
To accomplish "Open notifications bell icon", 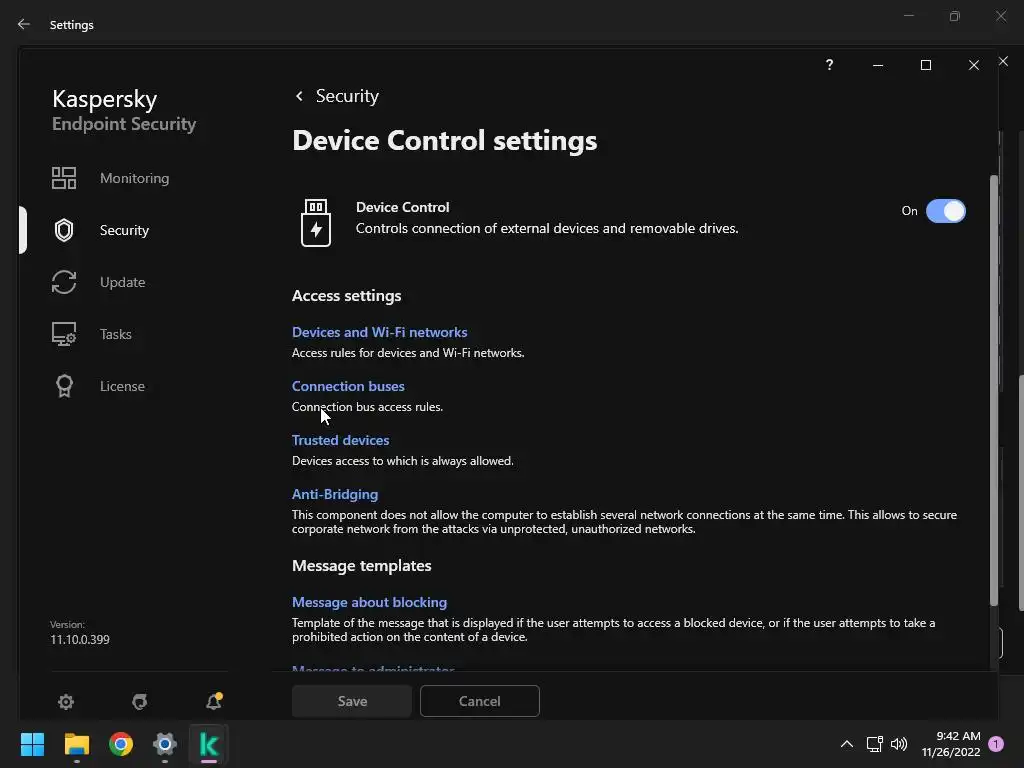I will [214, 701].
